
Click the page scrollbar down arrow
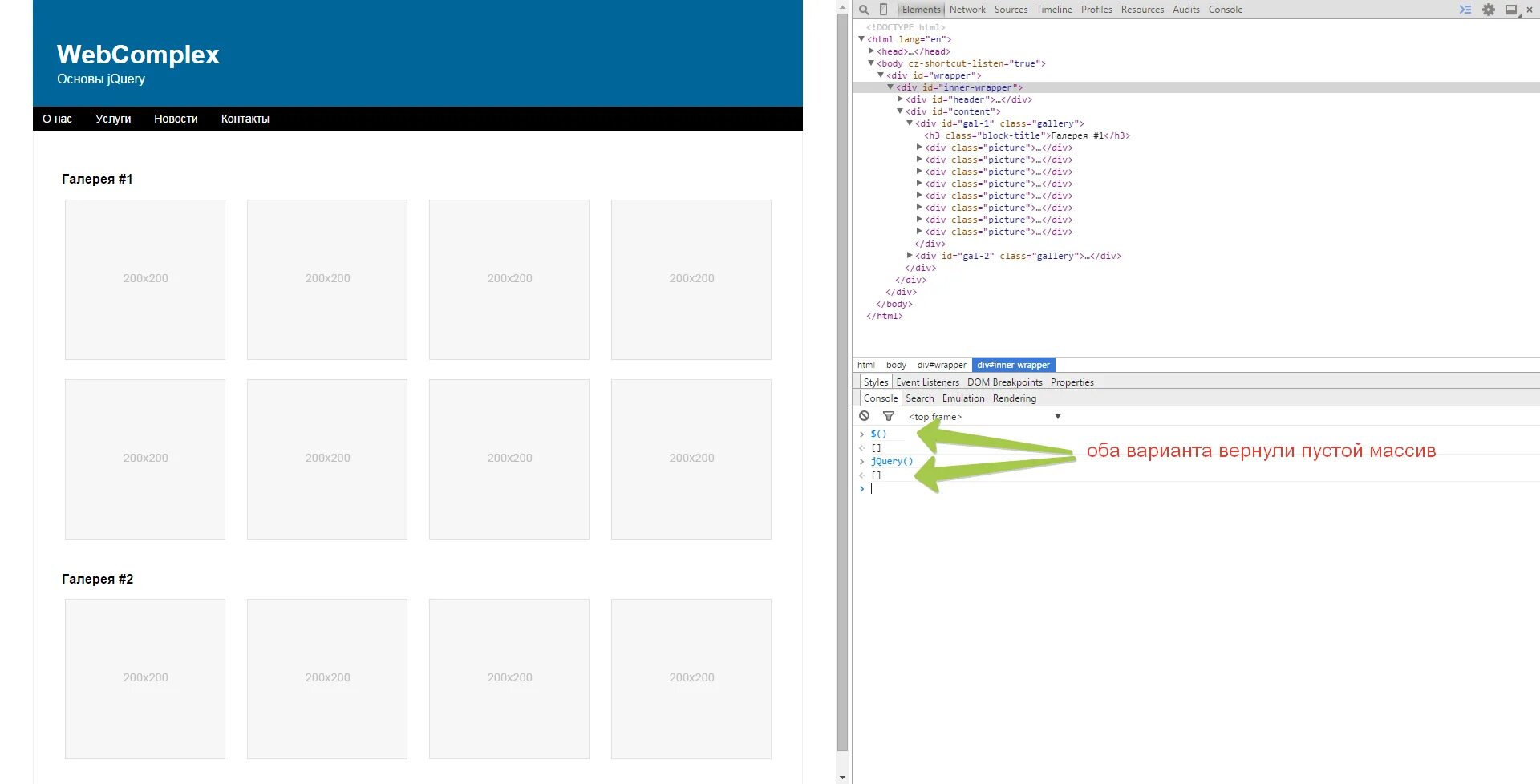843,776
